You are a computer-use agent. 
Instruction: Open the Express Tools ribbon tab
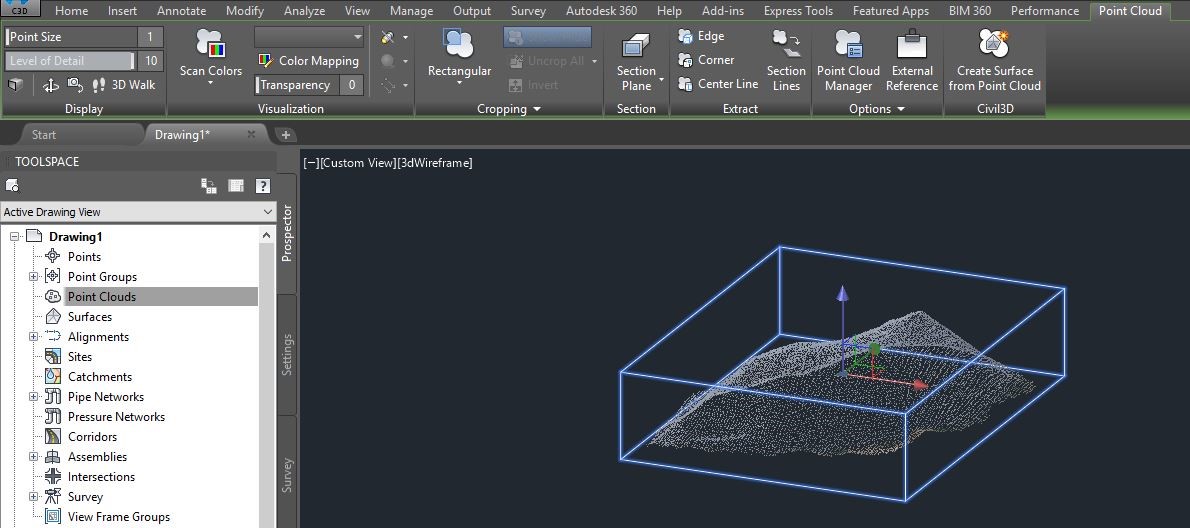[798, 11]
